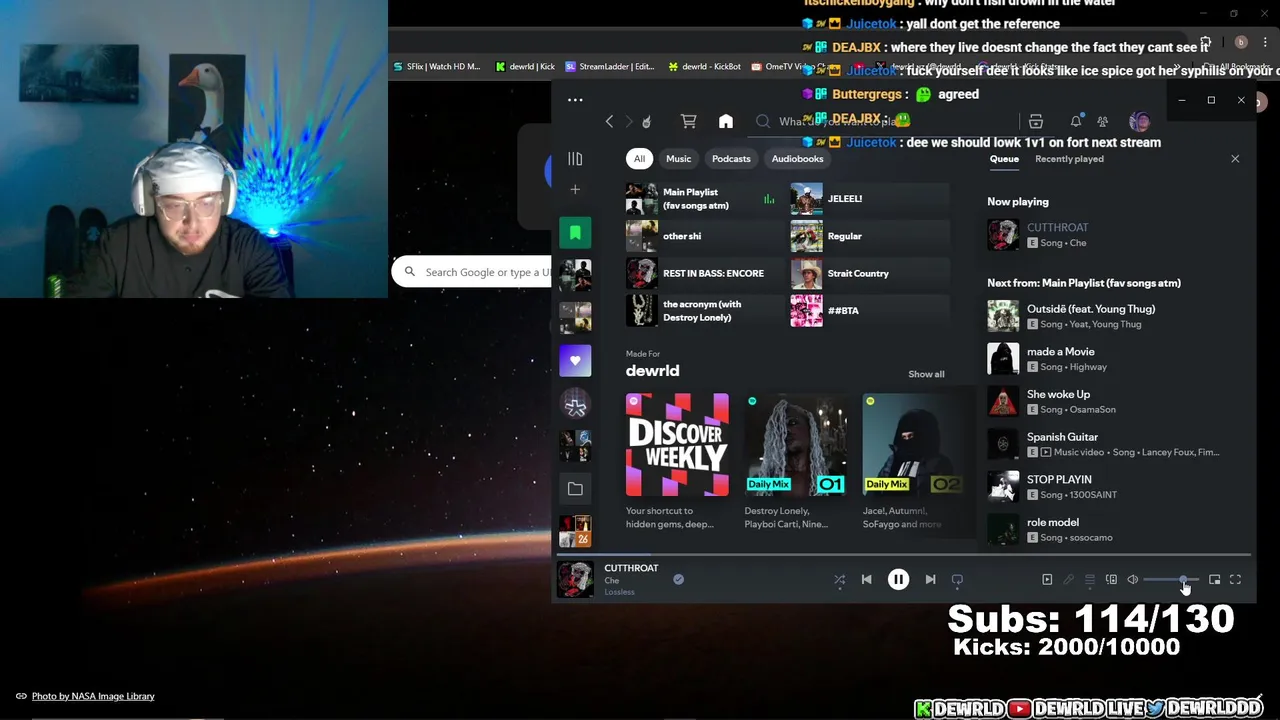The width and height of the screenshot is (1280, 720).
Task: Pause the current song
Action: (x=898, y=579)
